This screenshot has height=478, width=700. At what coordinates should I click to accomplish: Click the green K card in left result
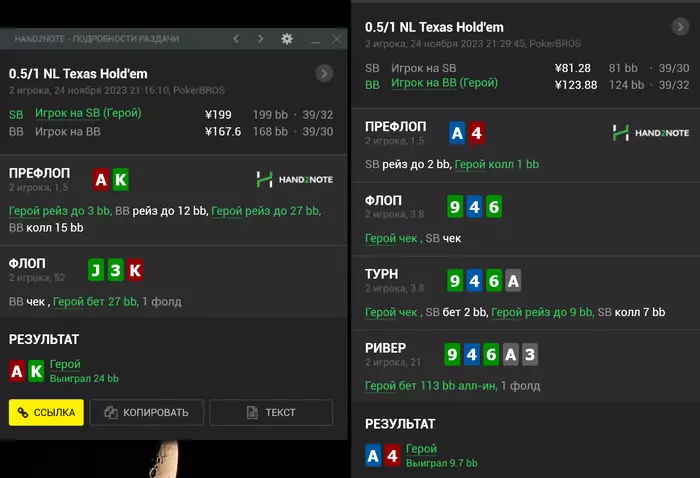click(36, 371)
